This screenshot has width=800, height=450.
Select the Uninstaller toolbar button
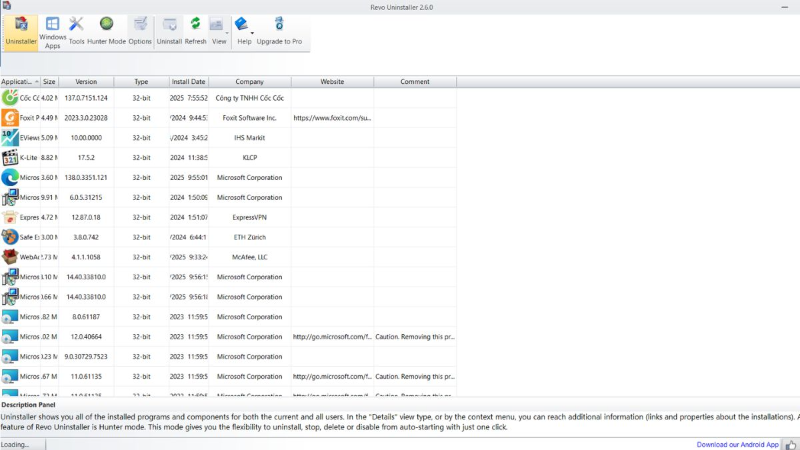click(21, 32)
